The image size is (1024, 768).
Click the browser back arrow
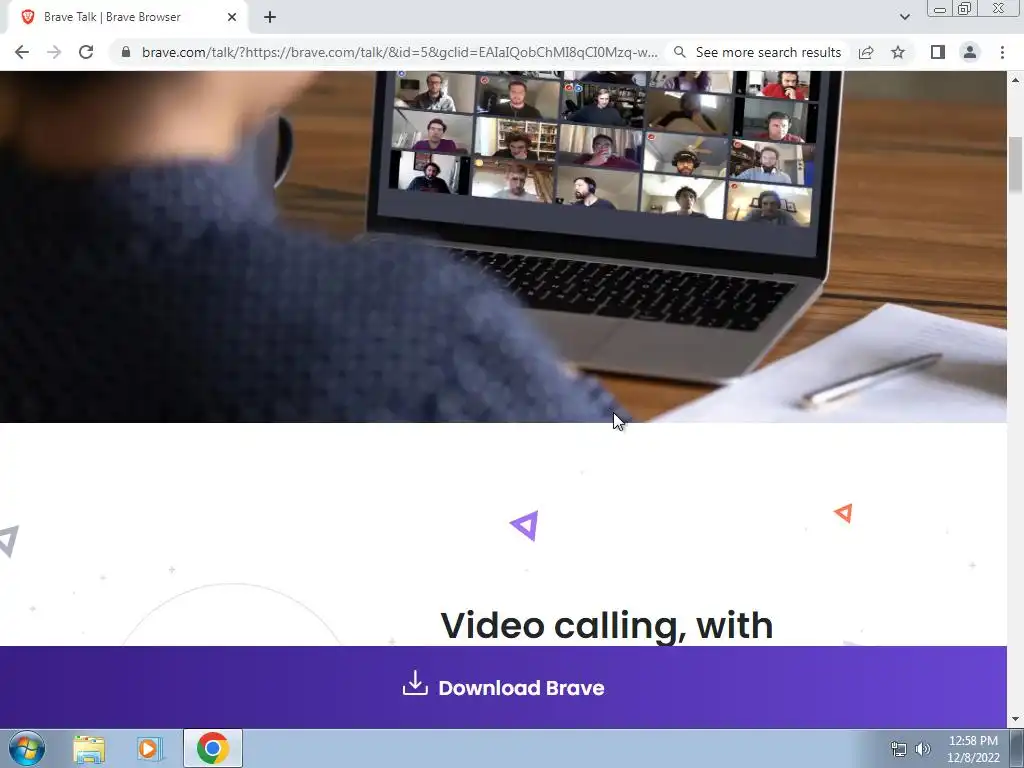(22, 52)
